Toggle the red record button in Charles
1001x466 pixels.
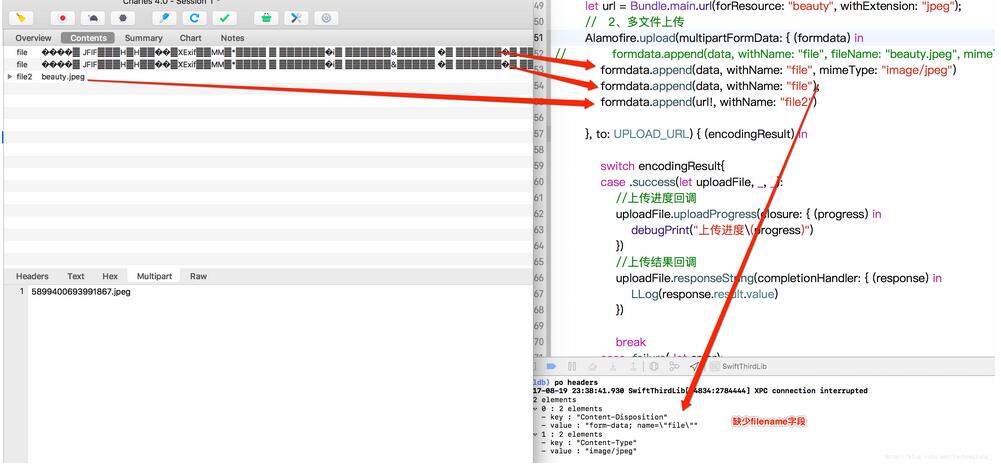[62, 17]
